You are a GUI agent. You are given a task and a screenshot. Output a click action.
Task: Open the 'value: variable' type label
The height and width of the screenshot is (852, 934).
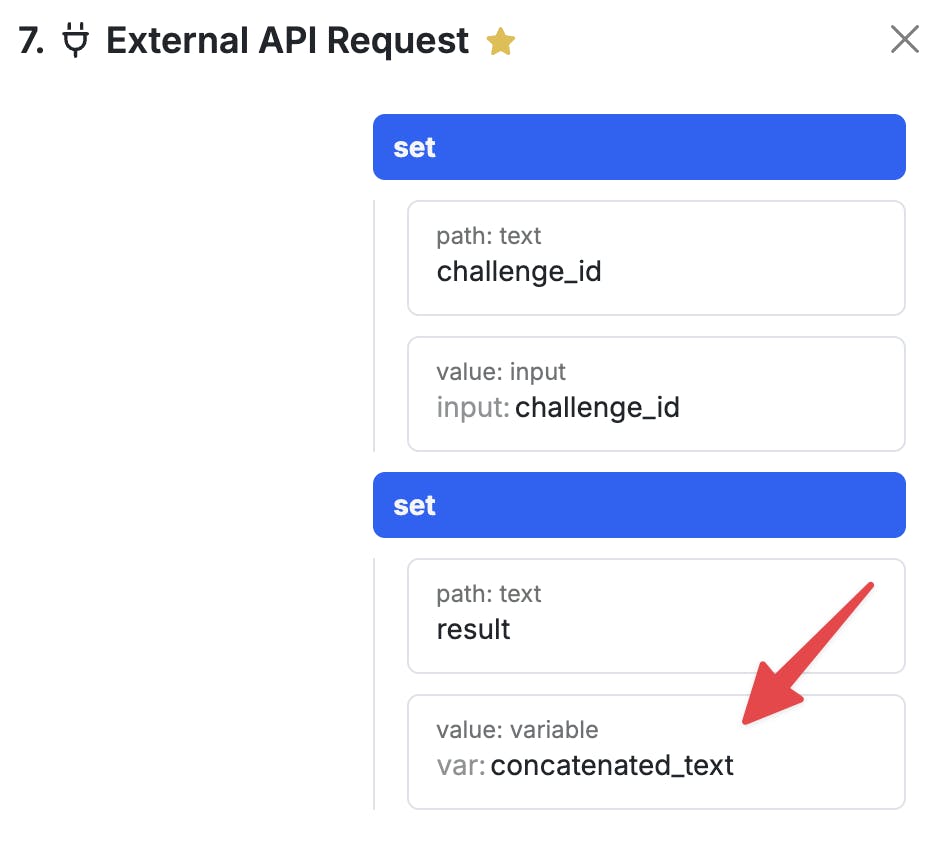517,730
